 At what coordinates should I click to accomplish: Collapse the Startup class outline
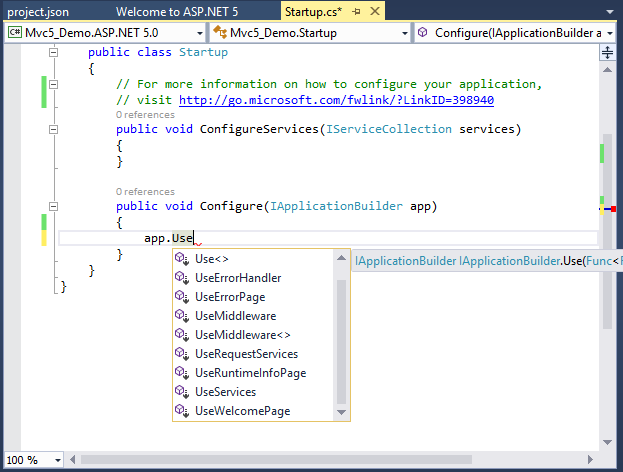click(53, 52)
